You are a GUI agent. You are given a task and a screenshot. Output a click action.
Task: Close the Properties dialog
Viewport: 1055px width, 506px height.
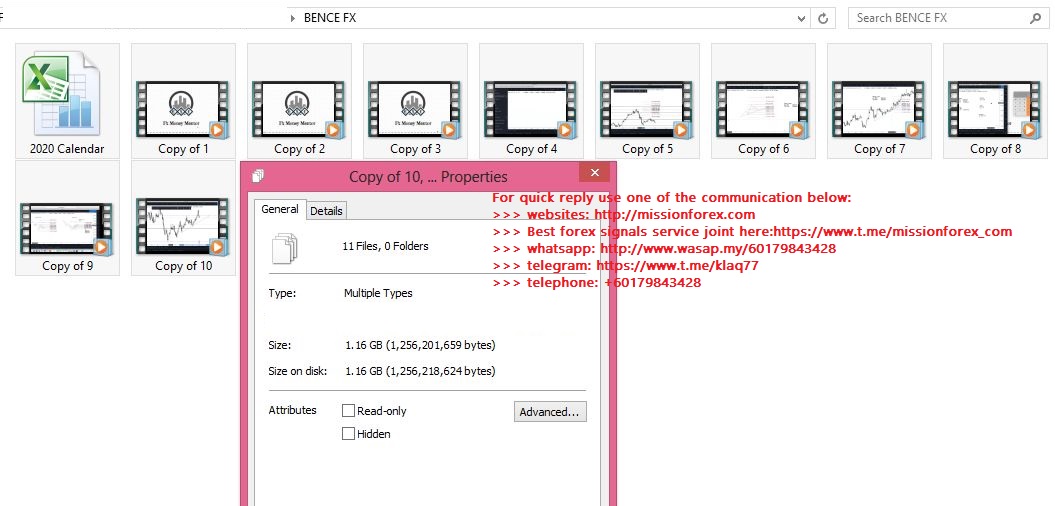(595, 173)
